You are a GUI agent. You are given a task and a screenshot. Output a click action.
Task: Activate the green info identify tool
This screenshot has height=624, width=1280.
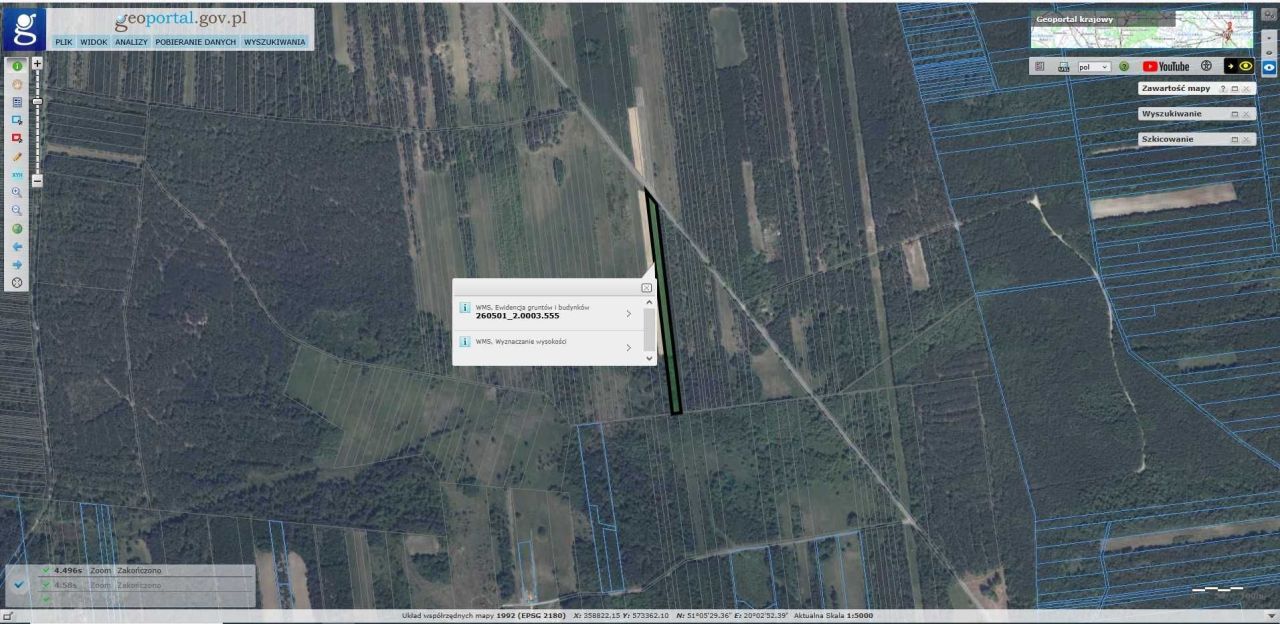click(17, 66)
